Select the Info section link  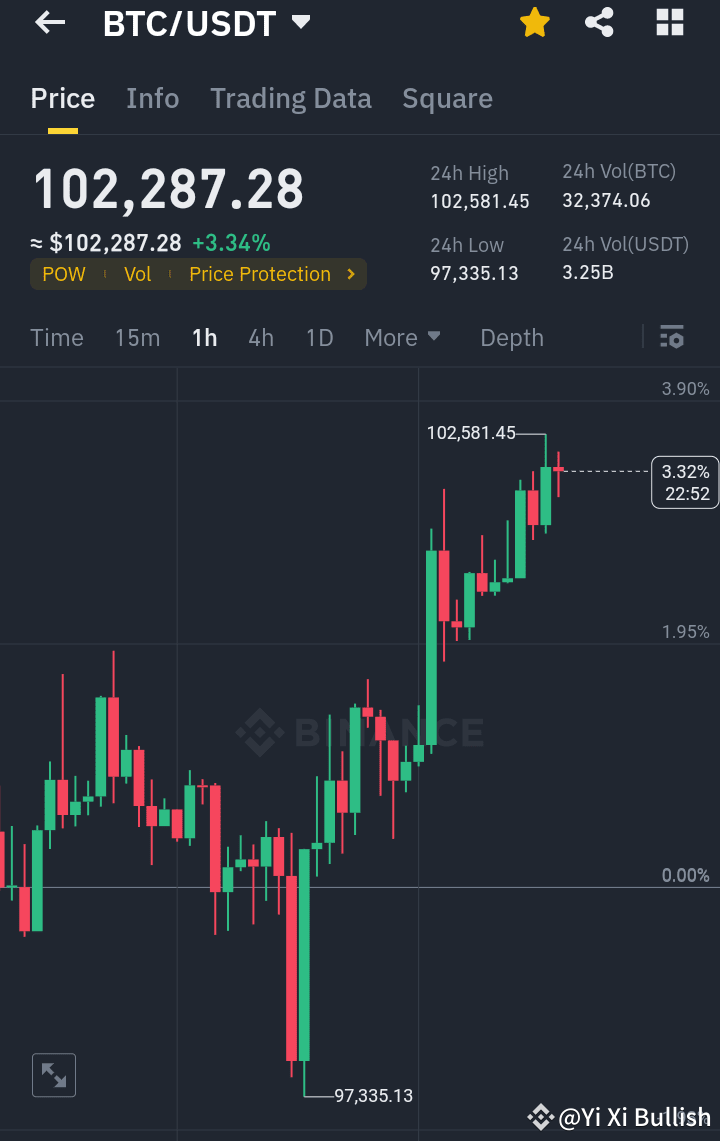pos(152,98)
